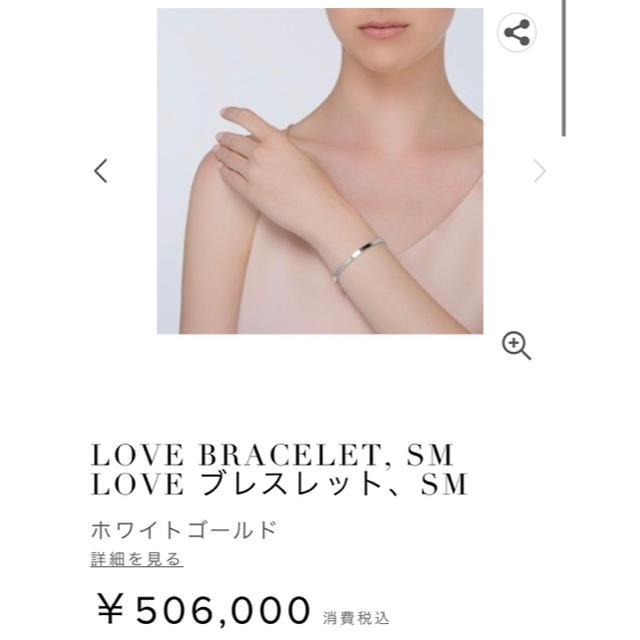640x640 pixels.
Task: Click the LOVE BRACELET, SM title
Action: click(272, 455)
